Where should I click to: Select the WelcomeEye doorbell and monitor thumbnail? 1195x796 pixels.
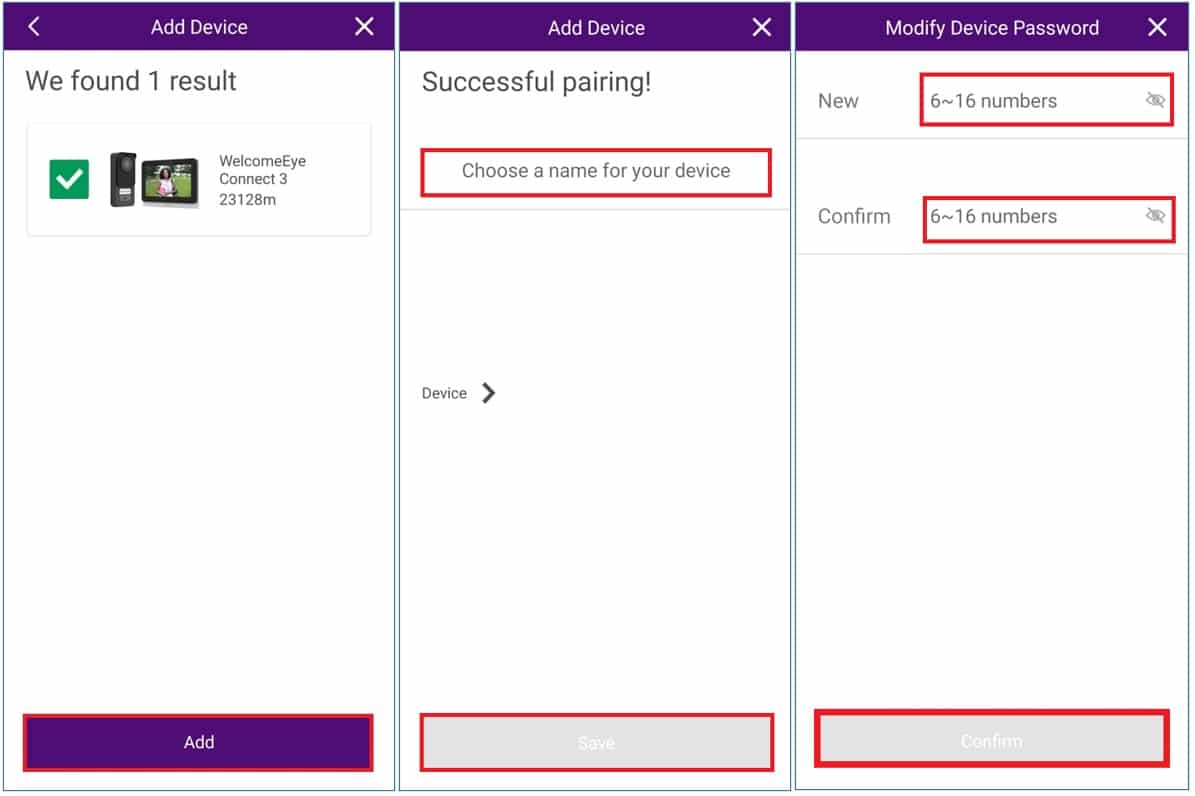(155, 180)
